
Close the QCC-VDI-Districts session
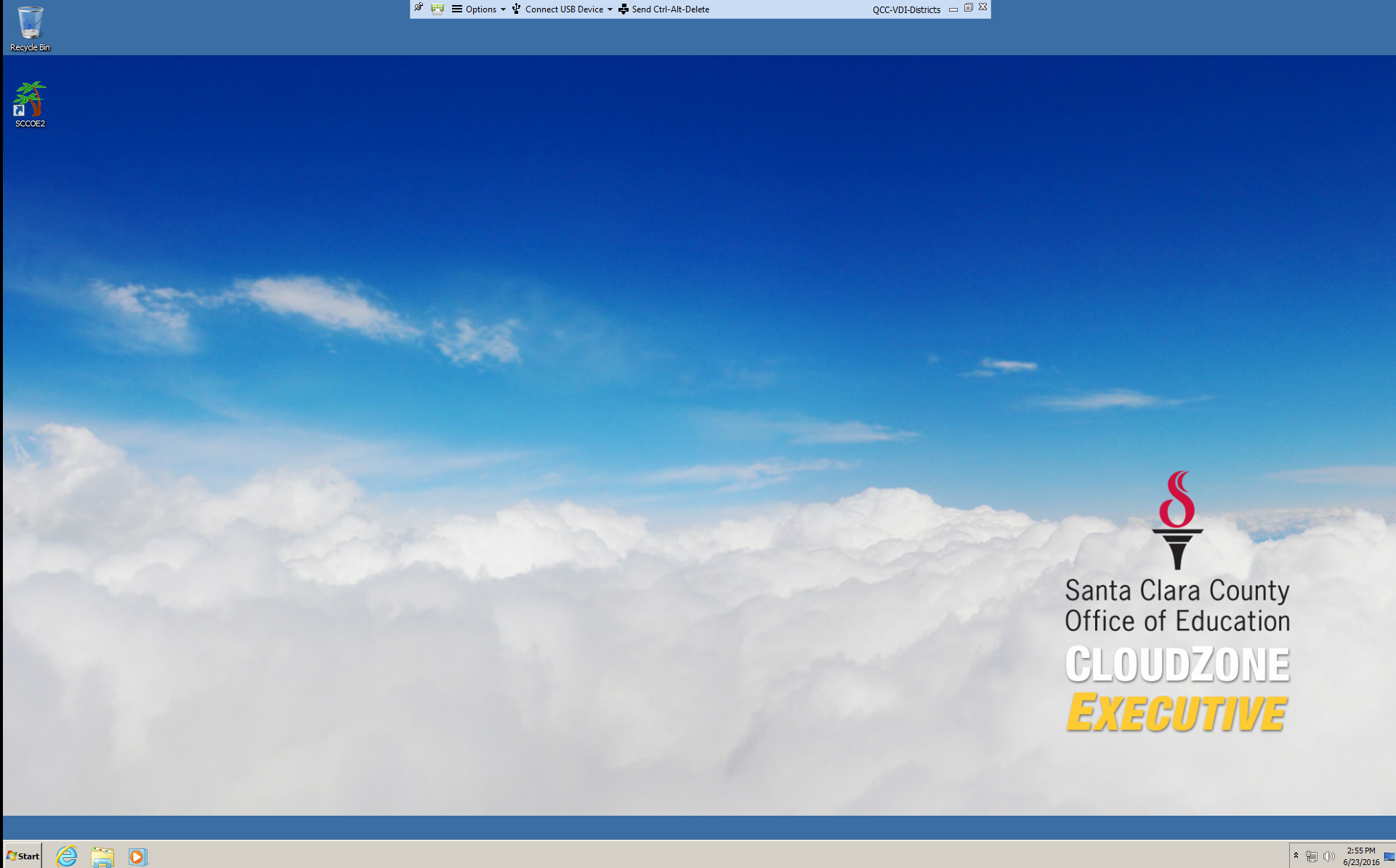click(x=983, y=7)
